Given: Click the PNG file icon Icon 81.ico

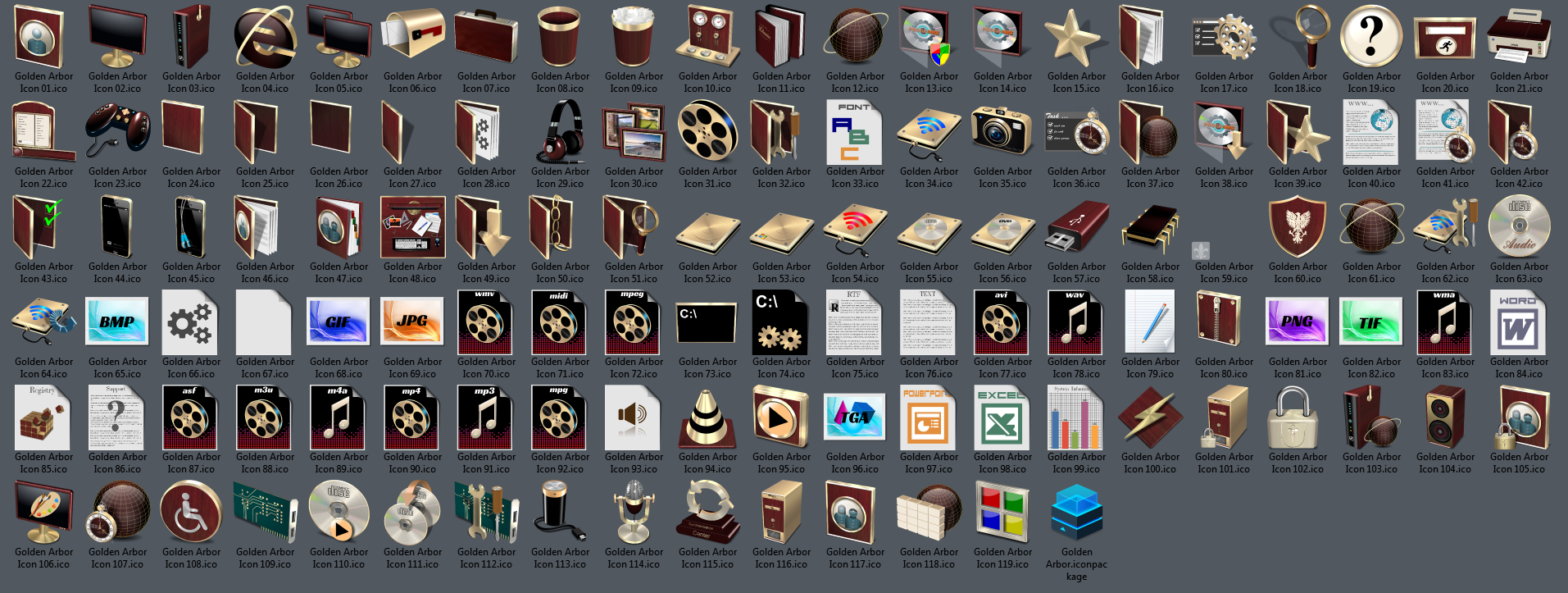Looking at the screenshot, I should 1298,322.
